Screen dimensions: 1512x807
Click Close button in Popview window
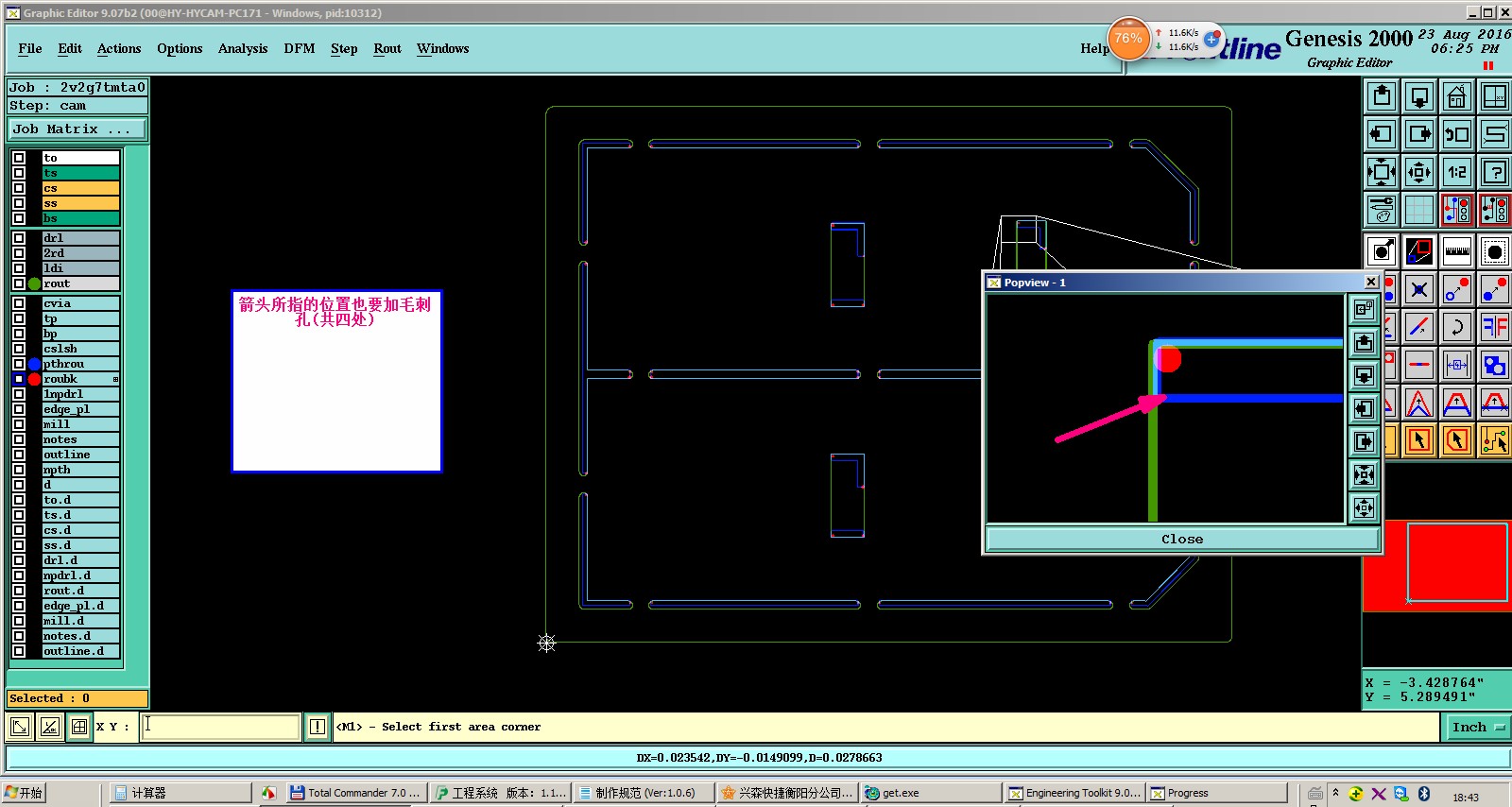pyautogui.click(x=1182, y=539)
